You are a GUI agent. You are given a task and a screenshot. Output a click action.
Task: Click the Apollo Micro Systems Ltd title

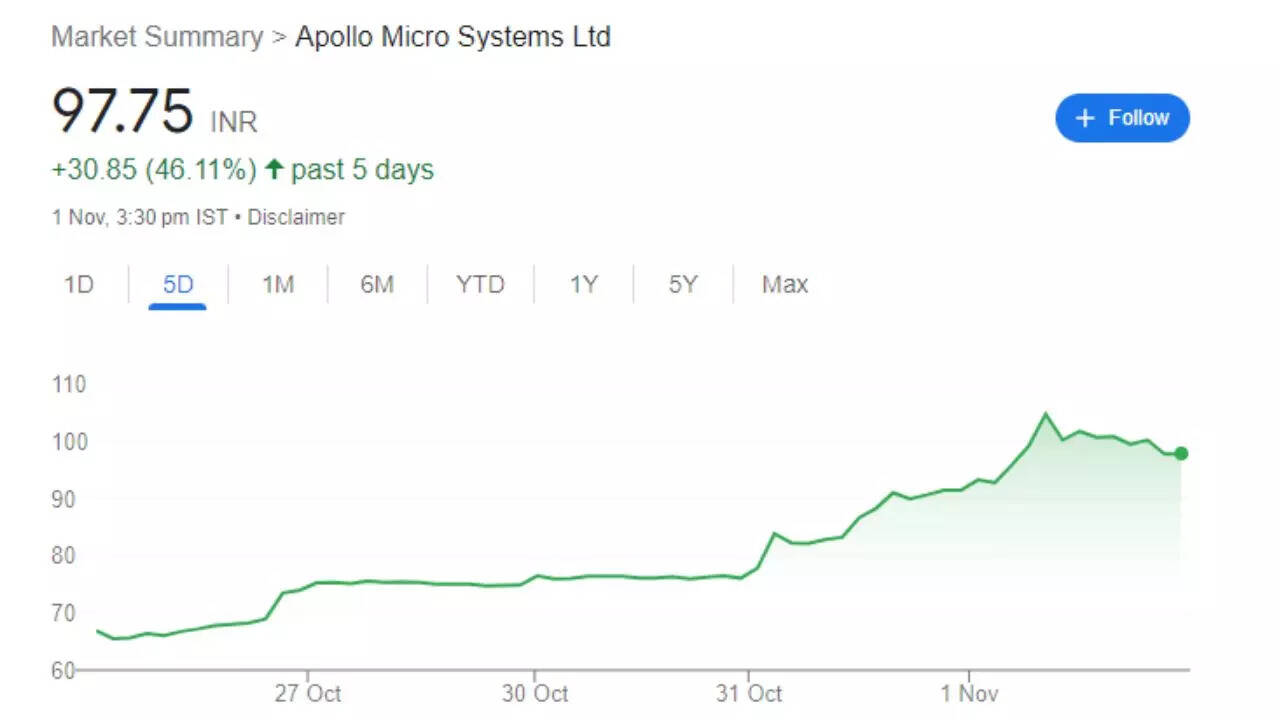tap(452, 37)
